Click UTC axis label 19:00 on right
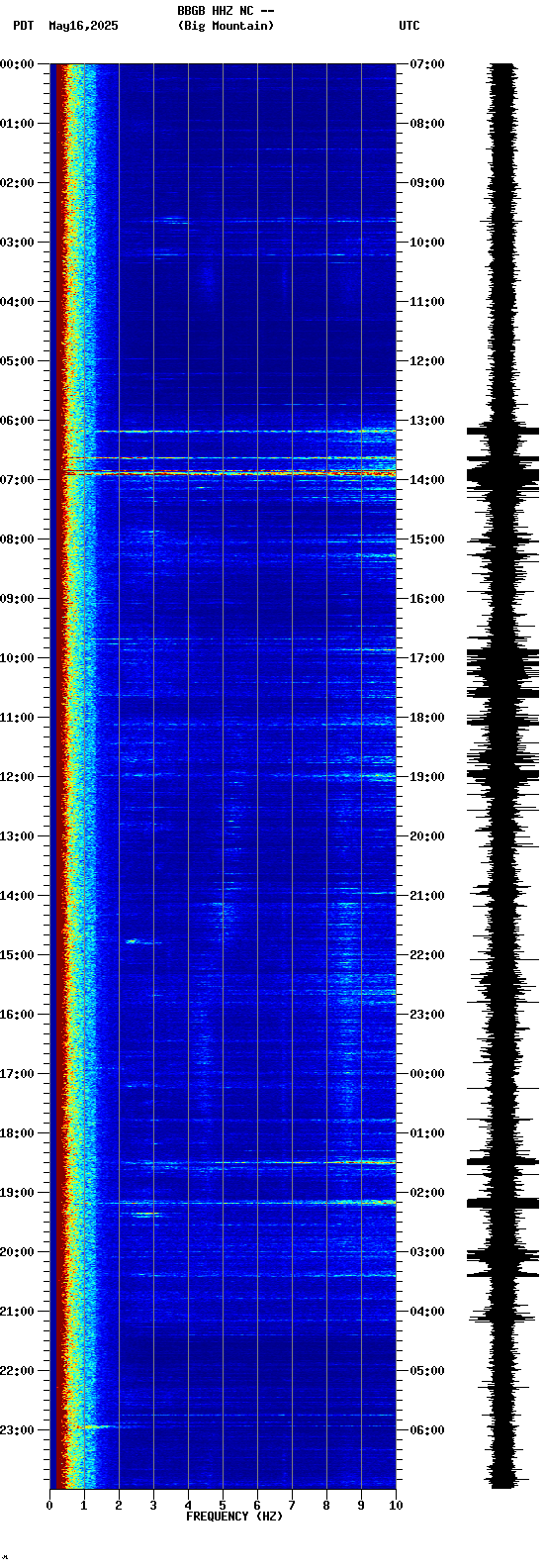 coord(427,777)
